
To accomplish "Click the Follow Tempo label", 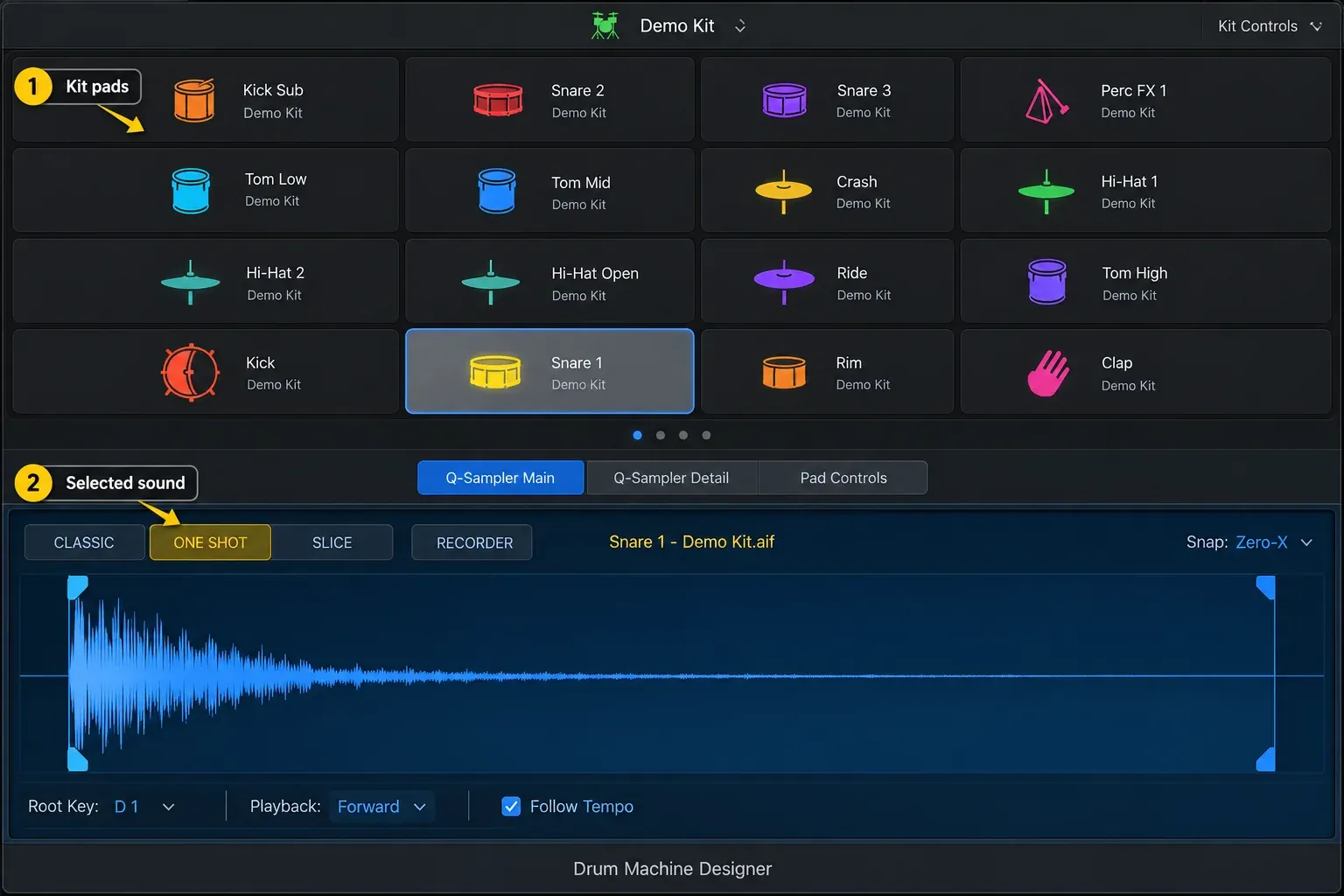I will [x=581, y=806].
